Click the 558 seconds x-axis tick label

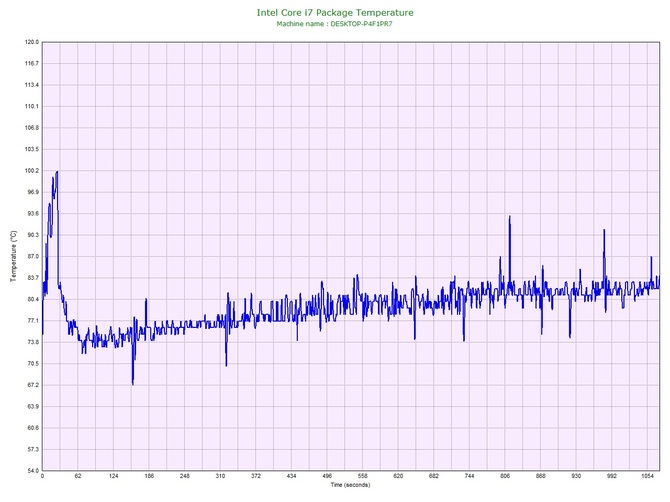click(x=363, y=476)
